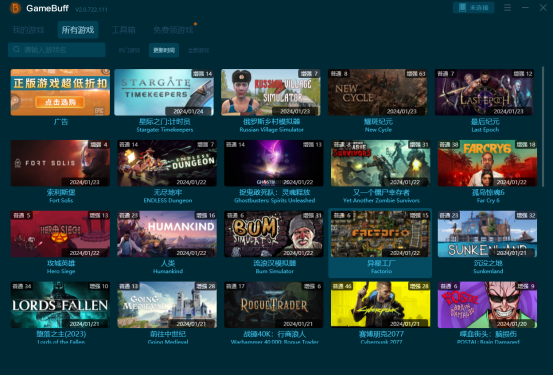
Task: Focus the game name search field
Action: (x=56, y=50)
